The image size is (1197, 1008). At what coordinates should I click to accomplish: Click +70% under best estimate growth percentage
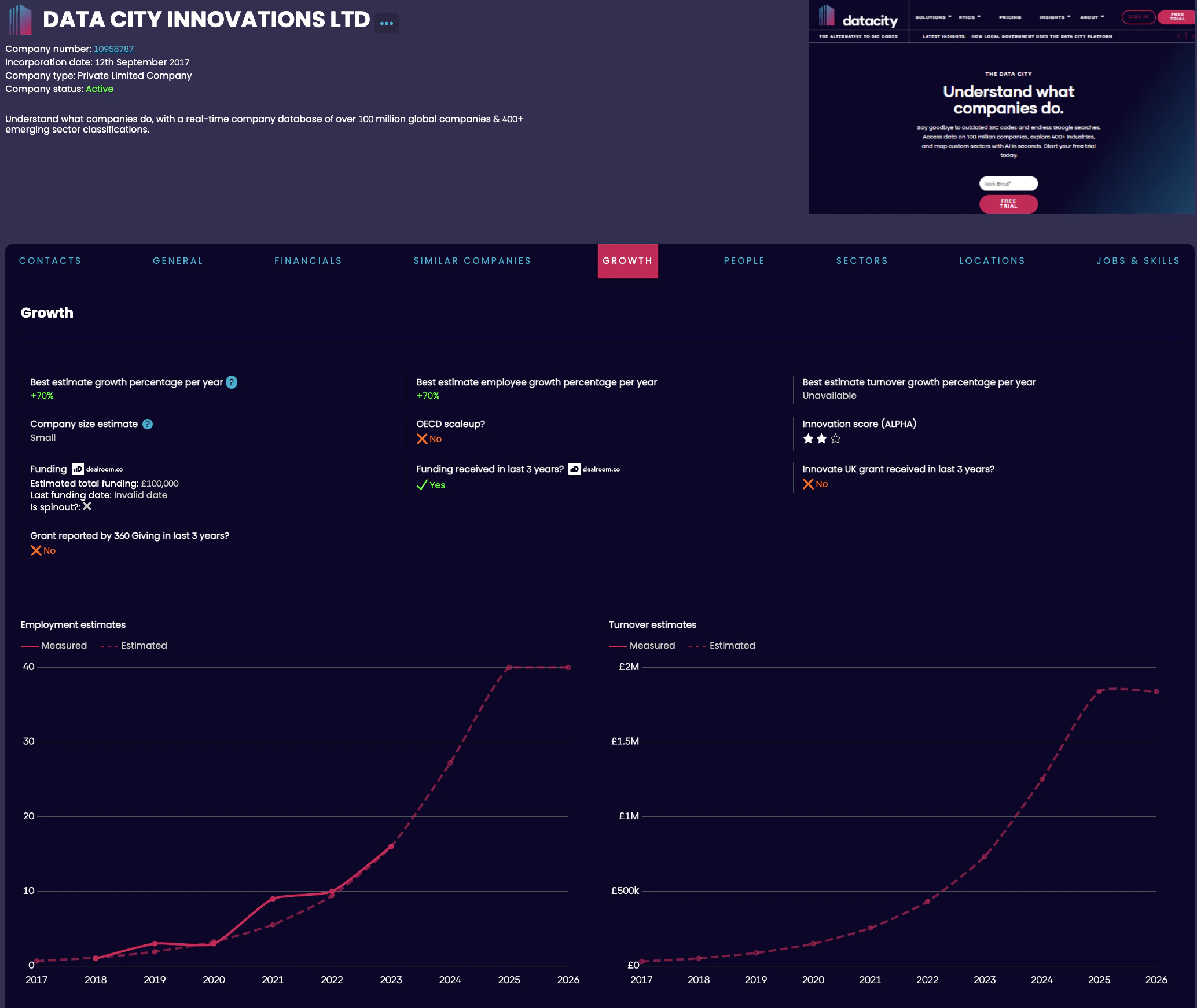tap(42, 396)
